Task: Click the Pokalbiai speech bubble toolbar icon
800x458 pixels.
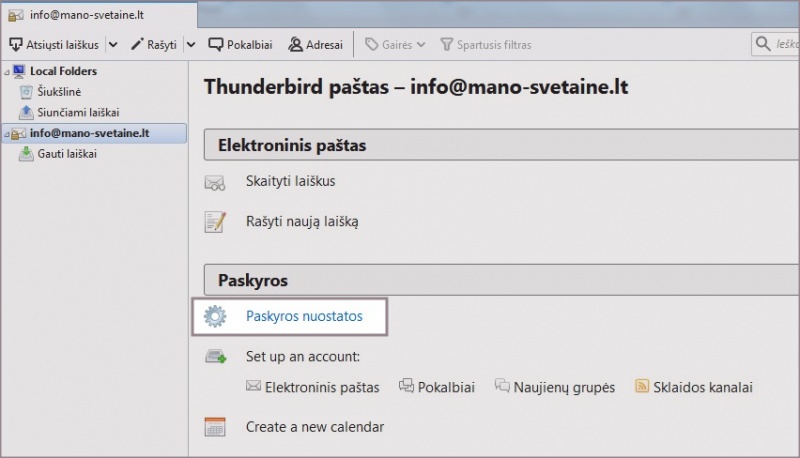Action: (216, 45)
